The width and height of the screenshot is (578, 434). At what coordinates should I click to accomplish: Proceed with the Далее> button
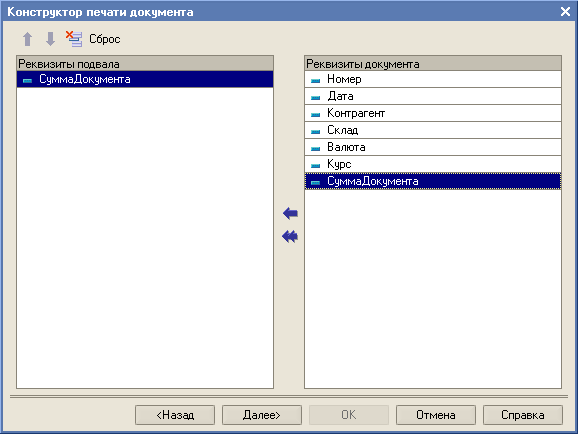[262, 415]
